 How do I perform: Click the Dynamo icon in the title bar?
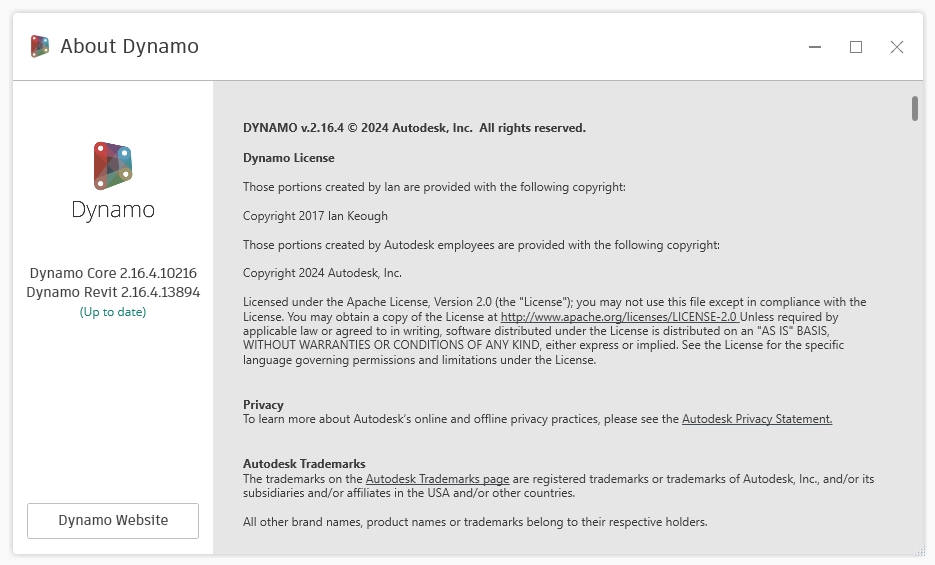coord(40,46)
